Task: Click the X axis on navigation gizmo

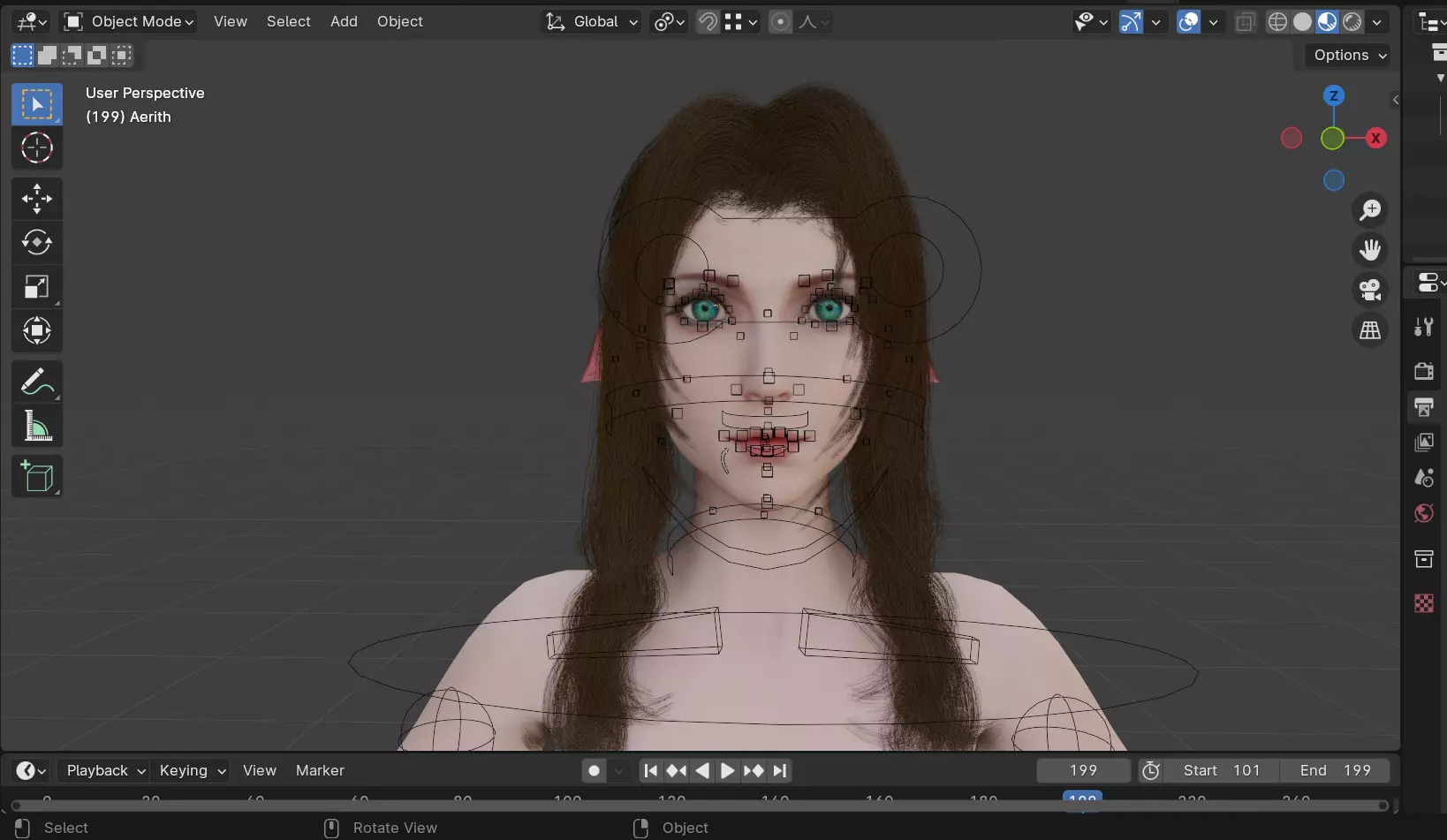Action: click(x=1375, y=138)
